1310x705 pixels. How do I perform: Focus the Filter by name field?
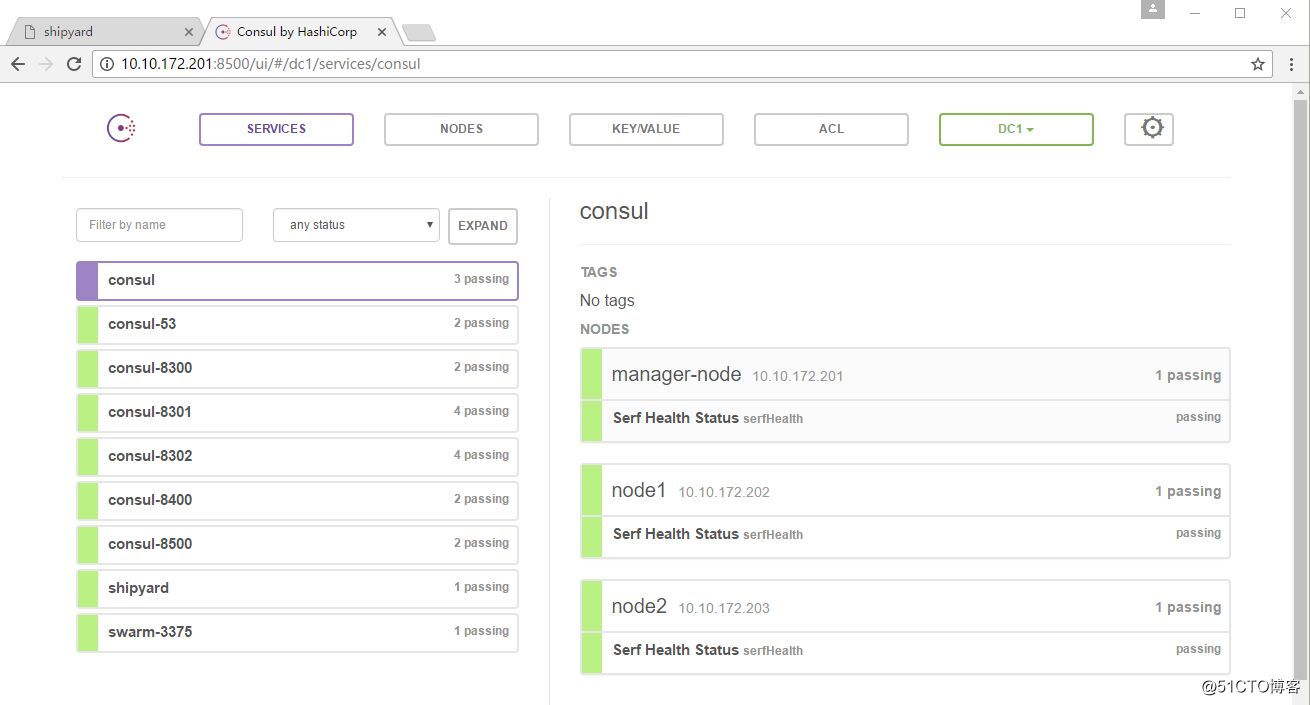coord(159,225)
